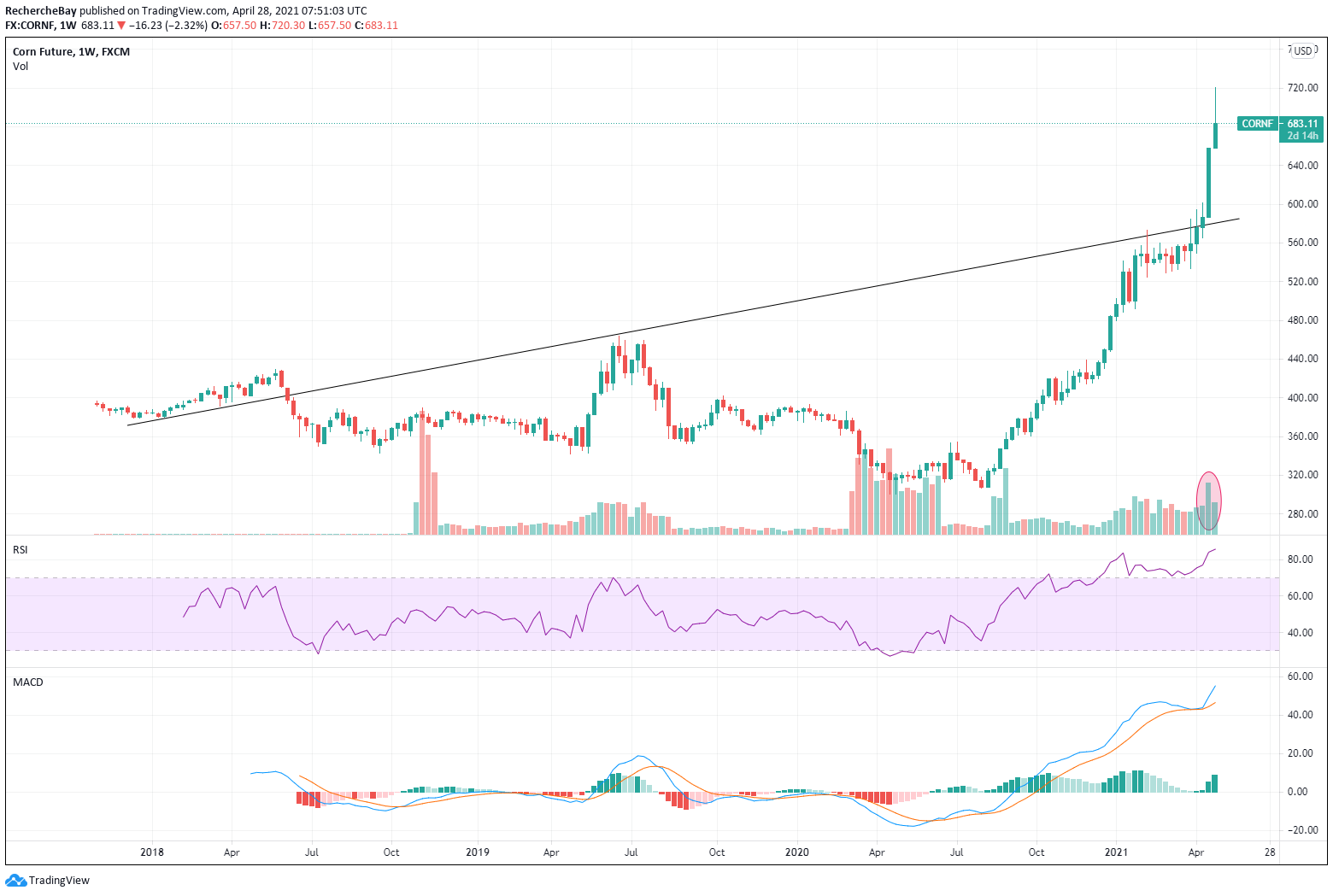
Task: Click the '0.00' label on MACD axis
Action: pyautogui.click(x=1298, y=792)
